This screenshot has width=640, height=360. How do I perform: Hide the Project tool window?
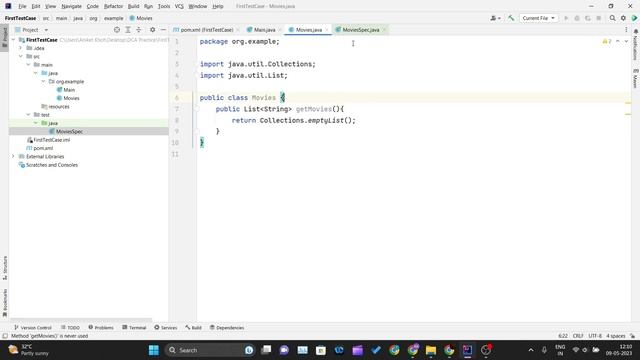tap(163, 30)
